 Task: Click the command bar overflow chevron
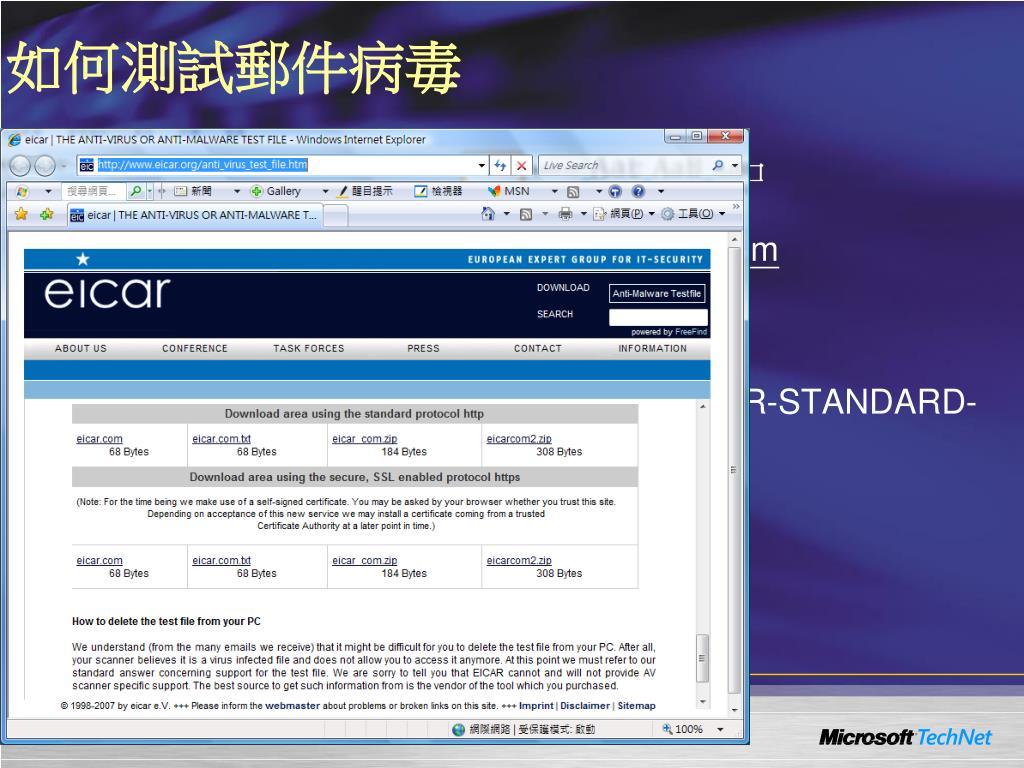[737, 206]
